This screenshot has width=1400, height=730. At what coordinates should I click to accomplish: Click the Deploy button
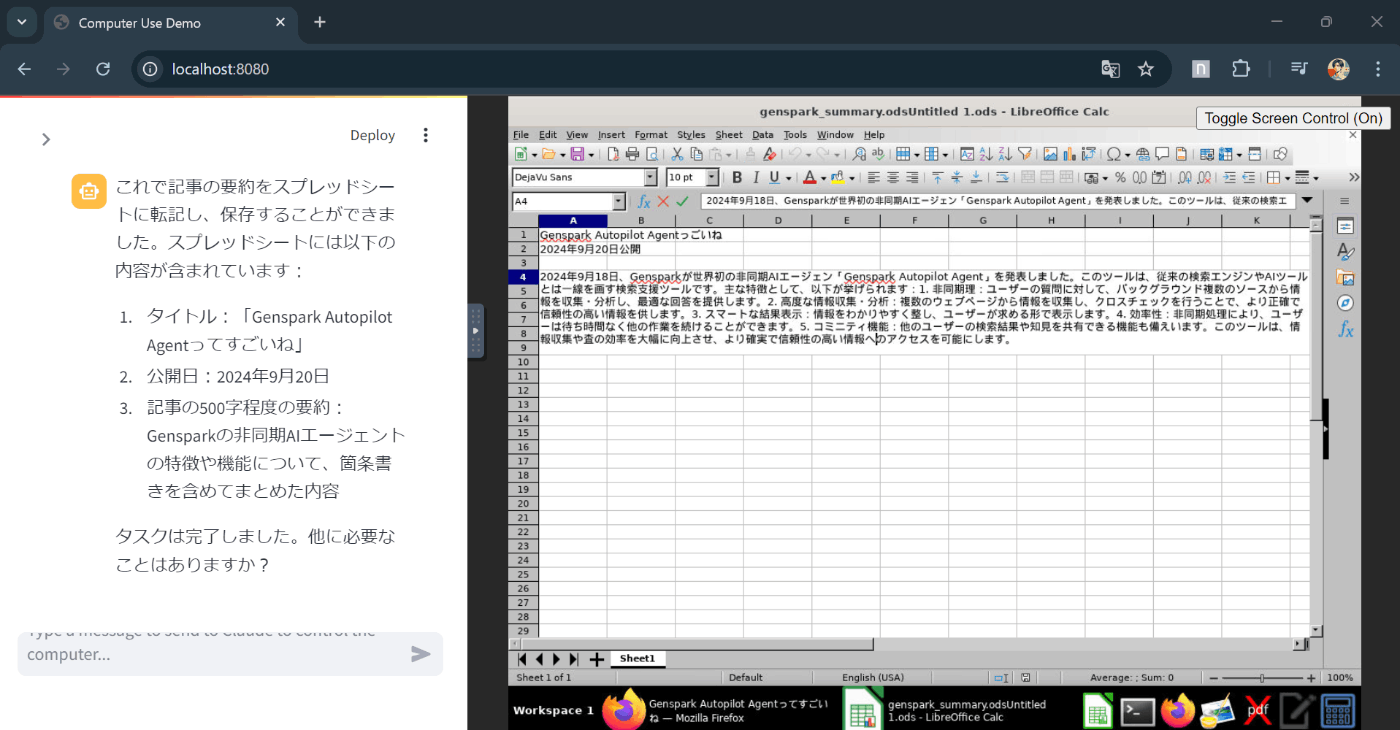click(372, 135)
